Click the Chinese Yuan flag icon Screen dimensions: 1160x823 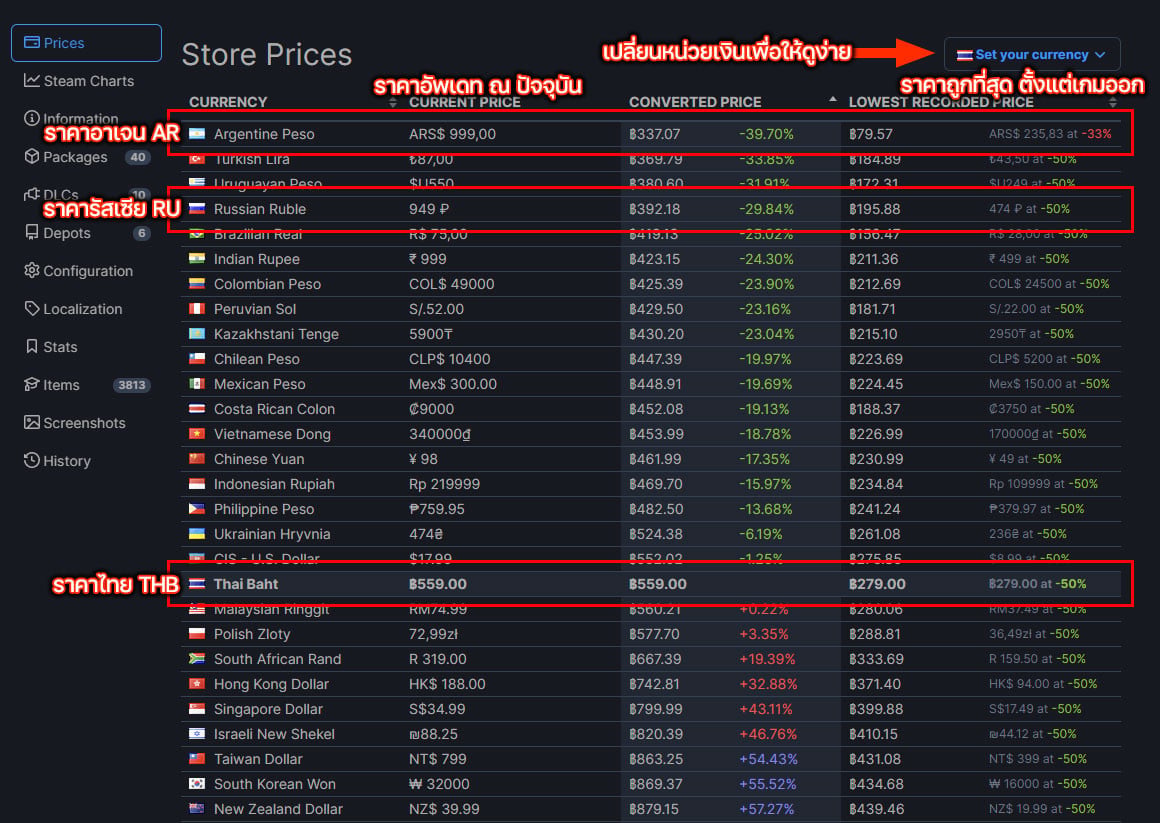197,459
